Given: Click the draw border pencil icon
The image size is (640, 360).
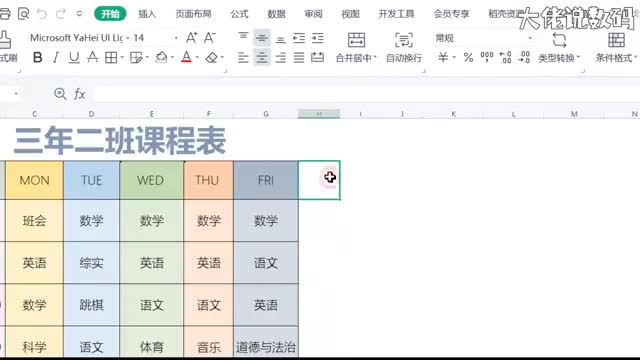Looking at the screenshot, I should click(x=136, y=58).
